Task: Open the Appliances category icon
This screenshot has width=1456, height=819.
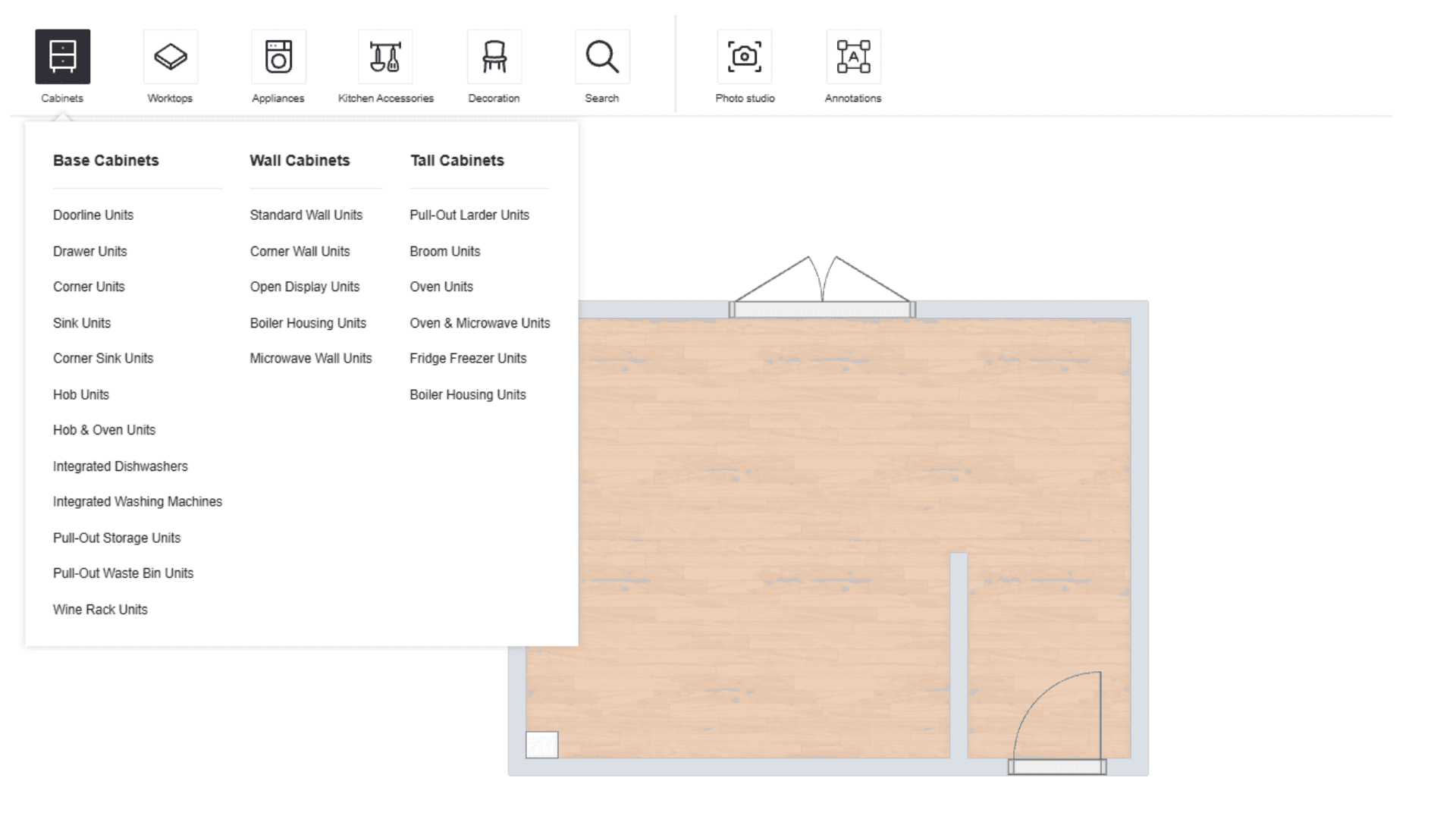Action: click(278, 57)
